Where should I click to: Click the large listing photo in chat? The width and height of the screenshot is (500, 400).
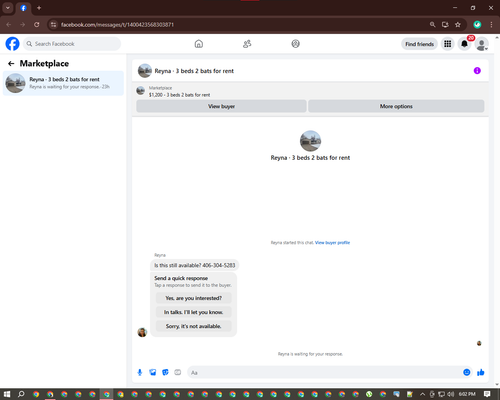pyautogui.click(x=310, y=141)
